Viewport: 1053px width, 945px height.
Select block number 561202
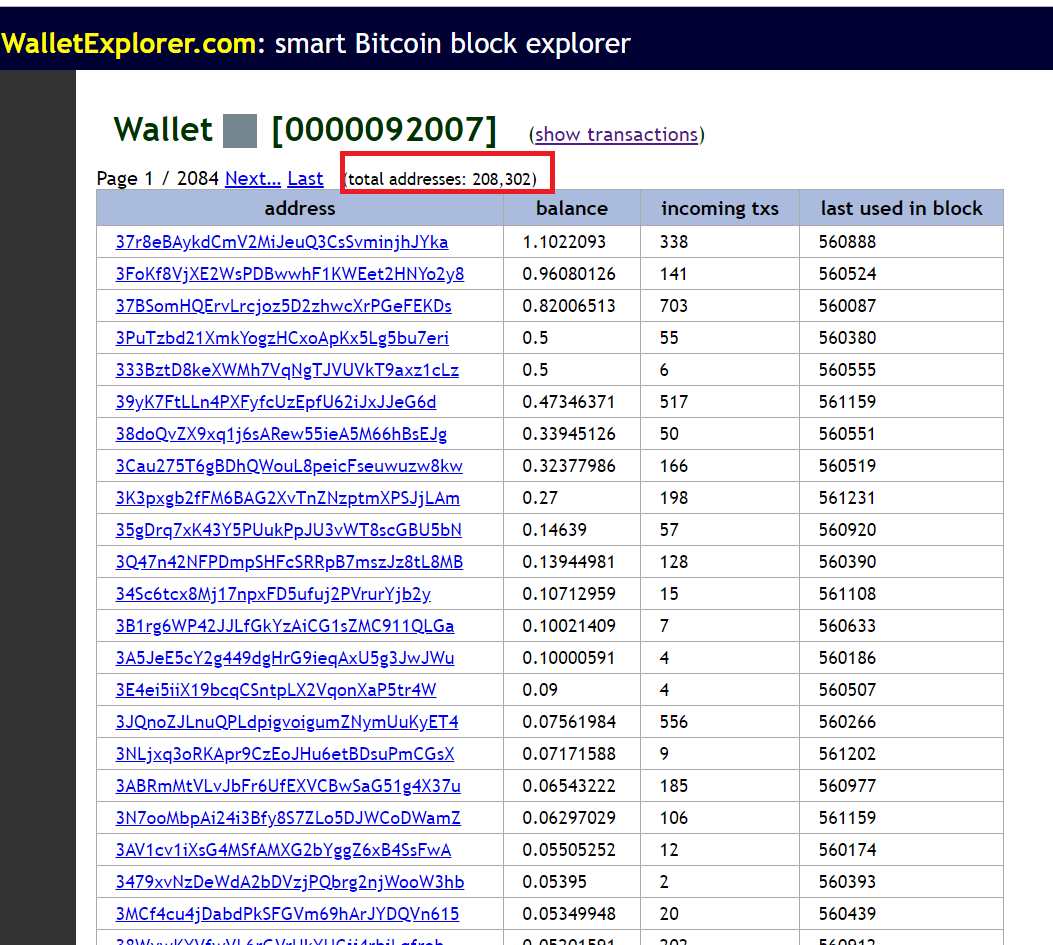[x=847, y=754]
